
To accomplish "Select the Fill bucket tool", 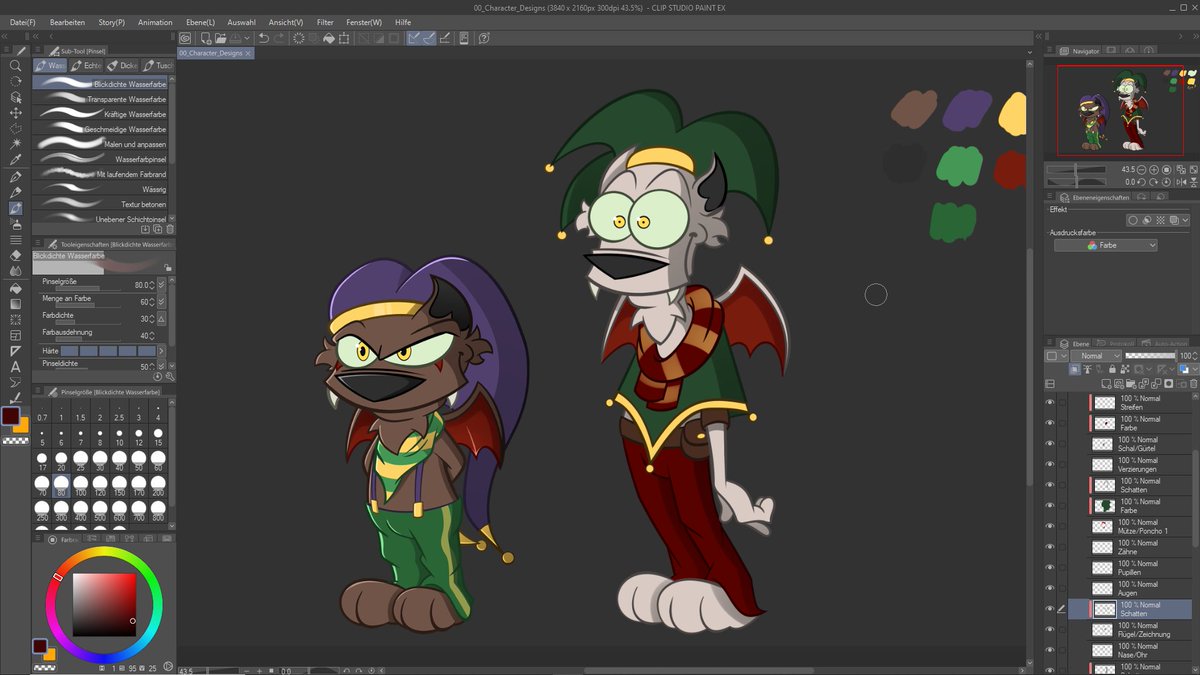I will click(16, 288).
